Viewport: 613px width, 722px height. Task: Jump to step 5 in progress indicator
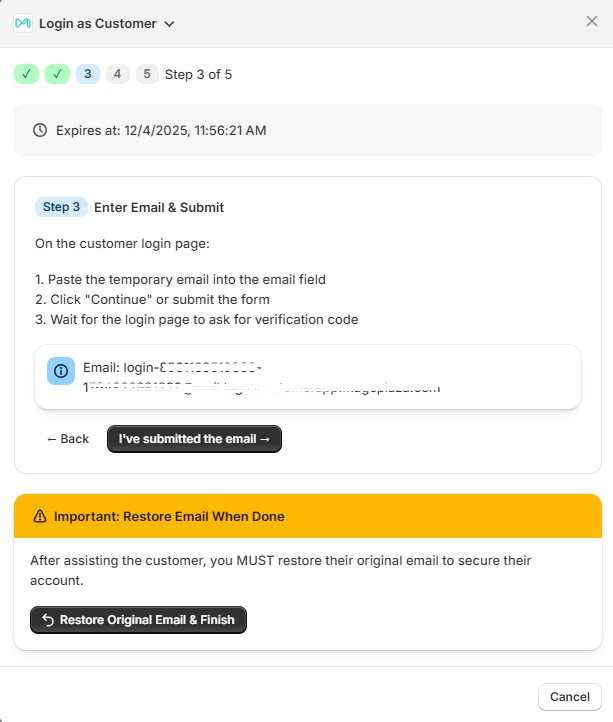[147, 74]
